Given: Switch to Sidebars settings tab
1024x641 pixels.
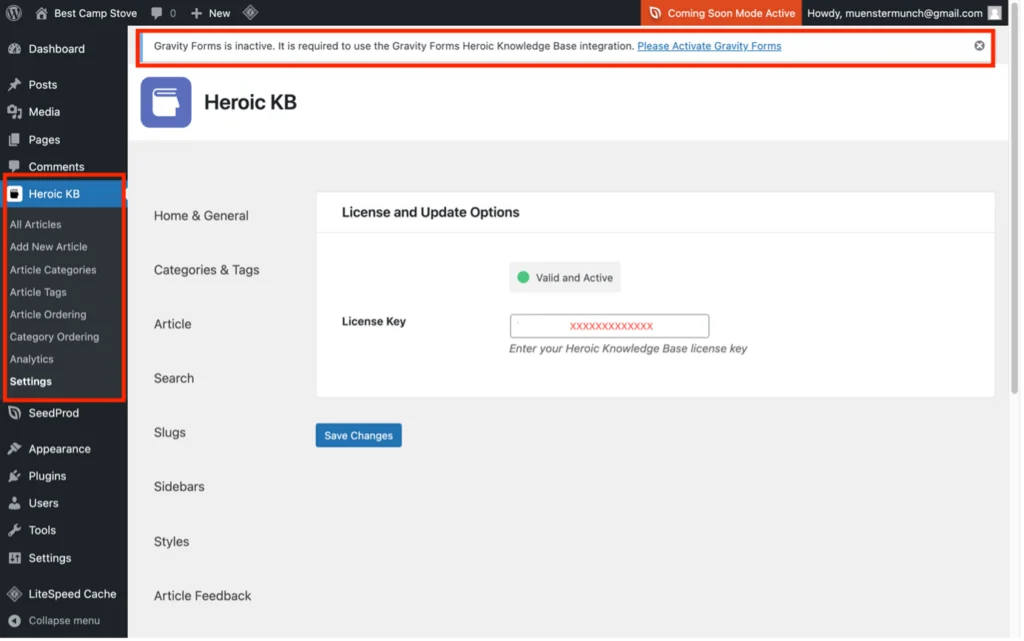Looking at the screenshot, I should point(179,487).
